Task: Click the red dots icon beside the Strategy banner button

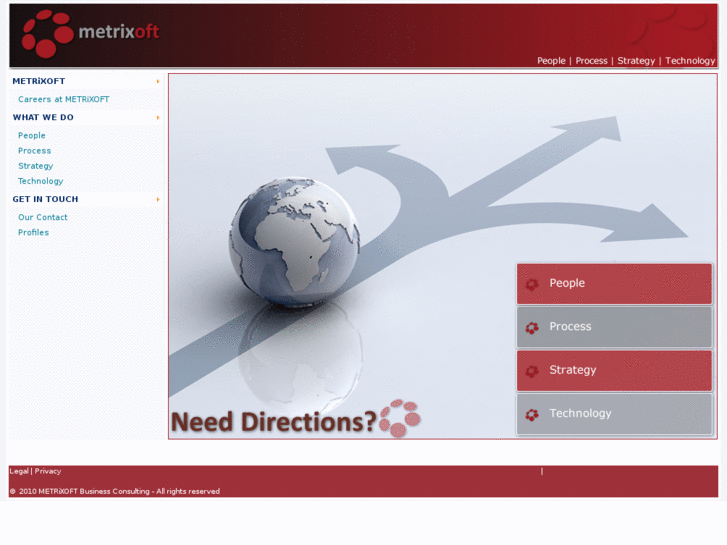Action: click(532, 371)
